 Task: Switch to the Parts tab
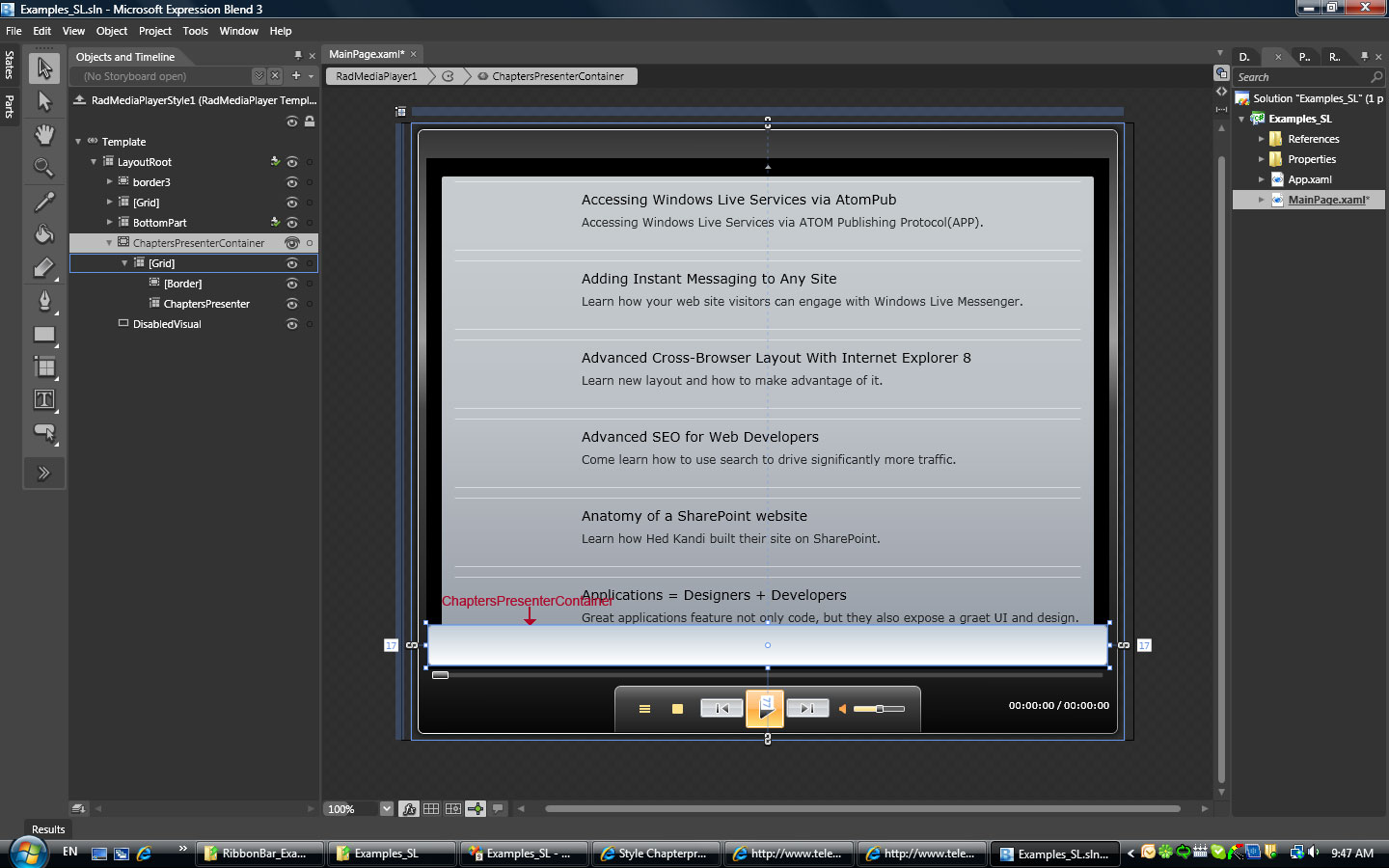(x=9, y=106)
